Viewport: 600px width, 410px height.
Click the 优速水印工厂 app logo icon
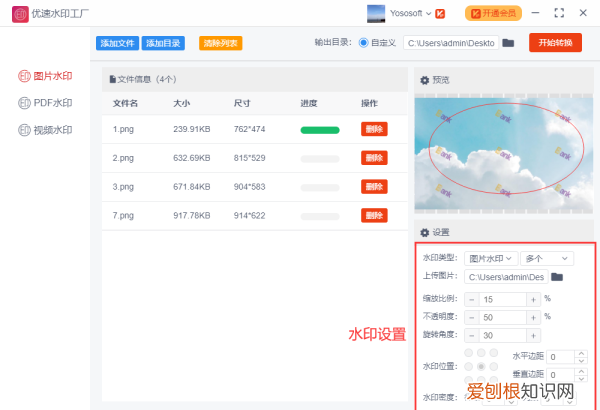pos(20,14)
